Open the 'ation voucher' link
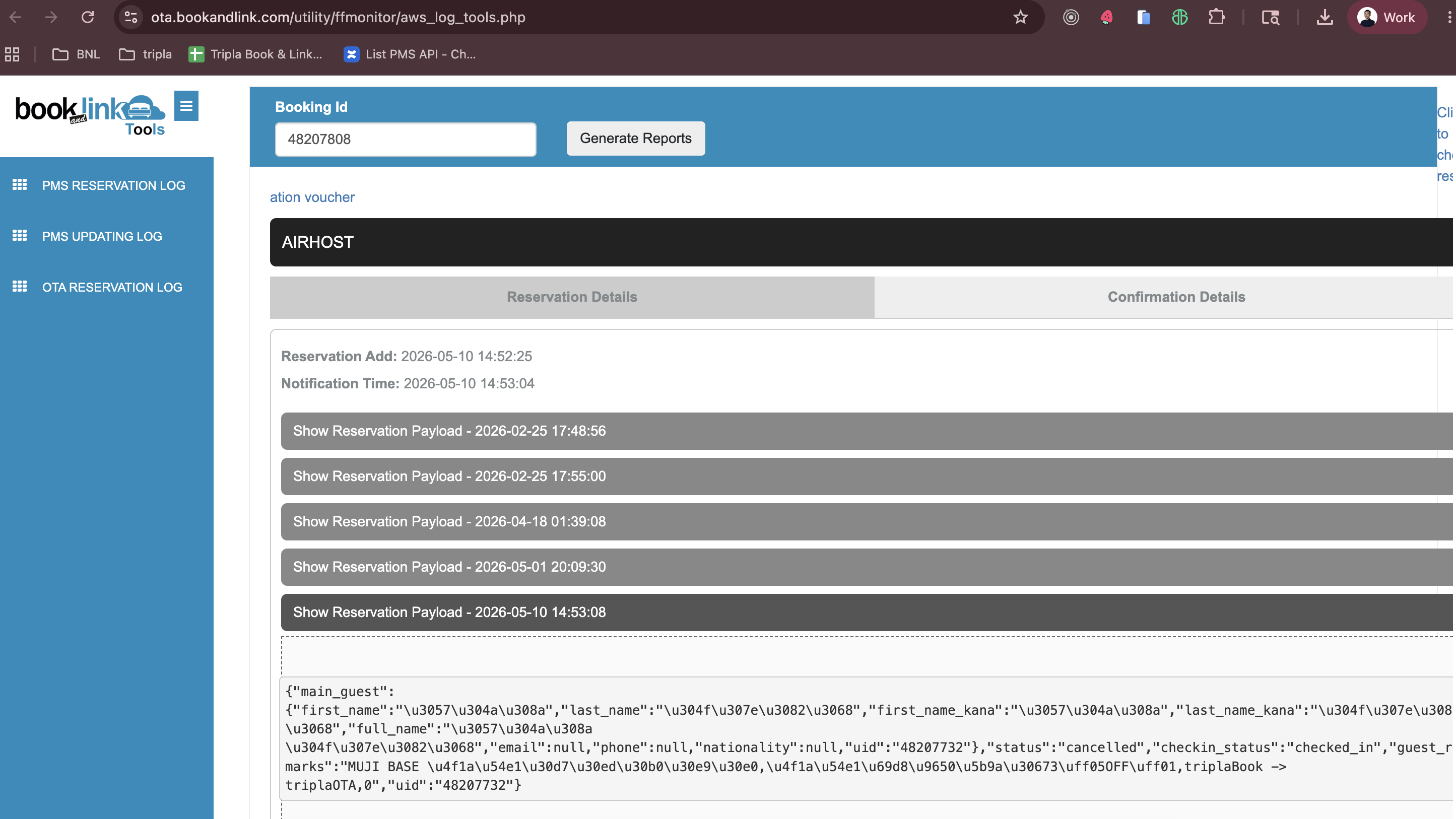The height and width of the screenshot is (819, 1456). 312,197
